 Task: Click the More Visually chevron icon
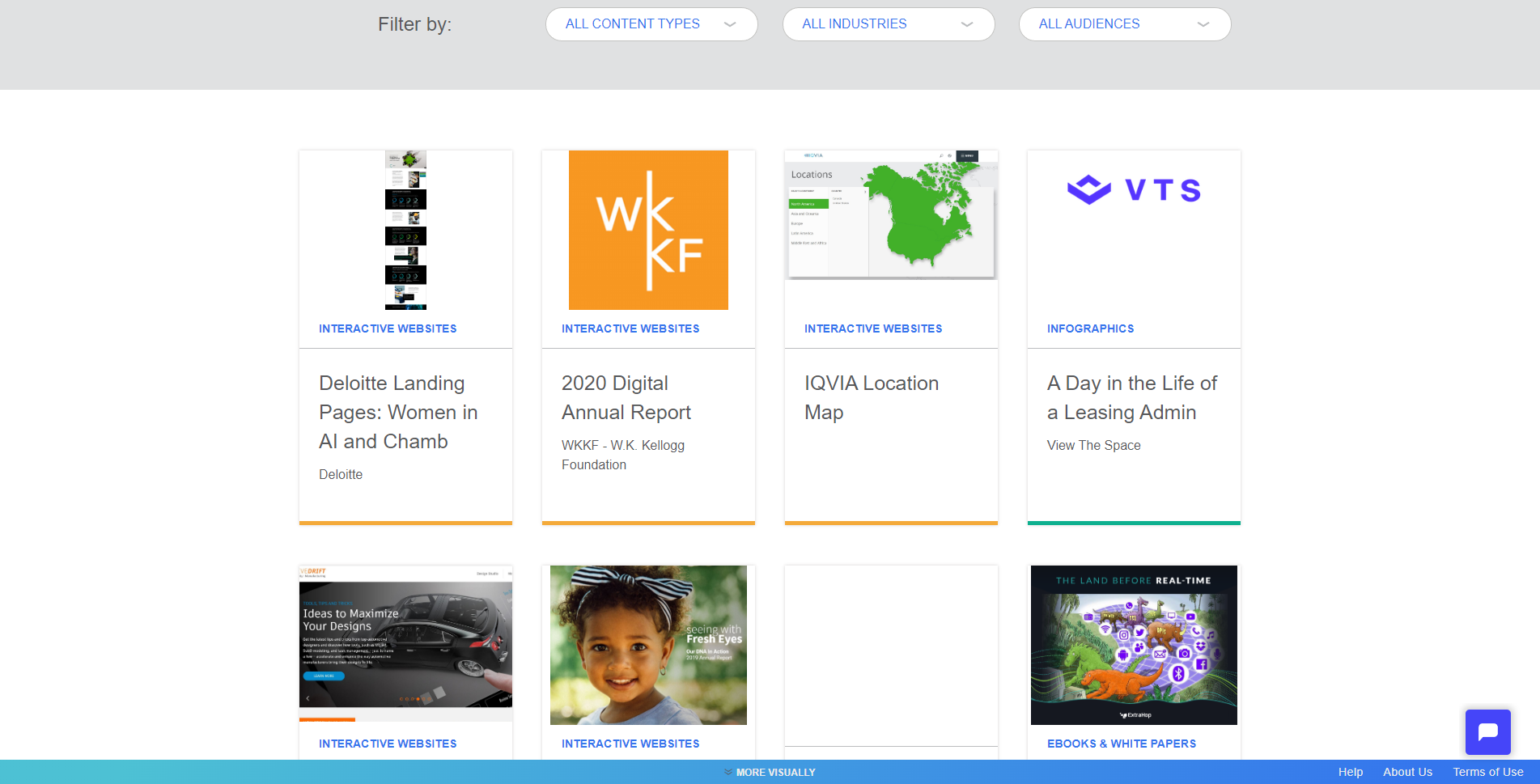728,772
